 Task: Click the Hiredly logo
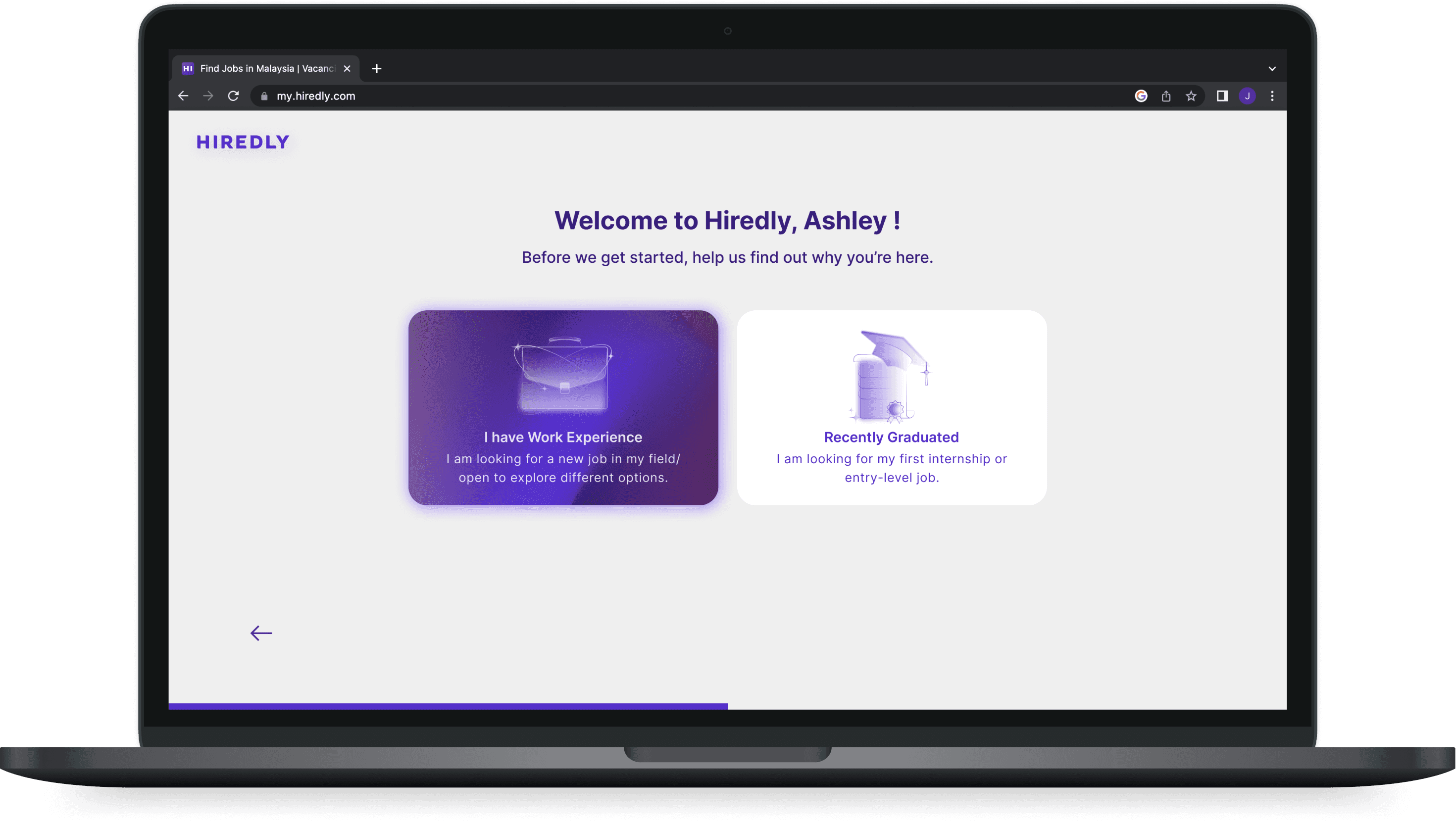point(243,142)
